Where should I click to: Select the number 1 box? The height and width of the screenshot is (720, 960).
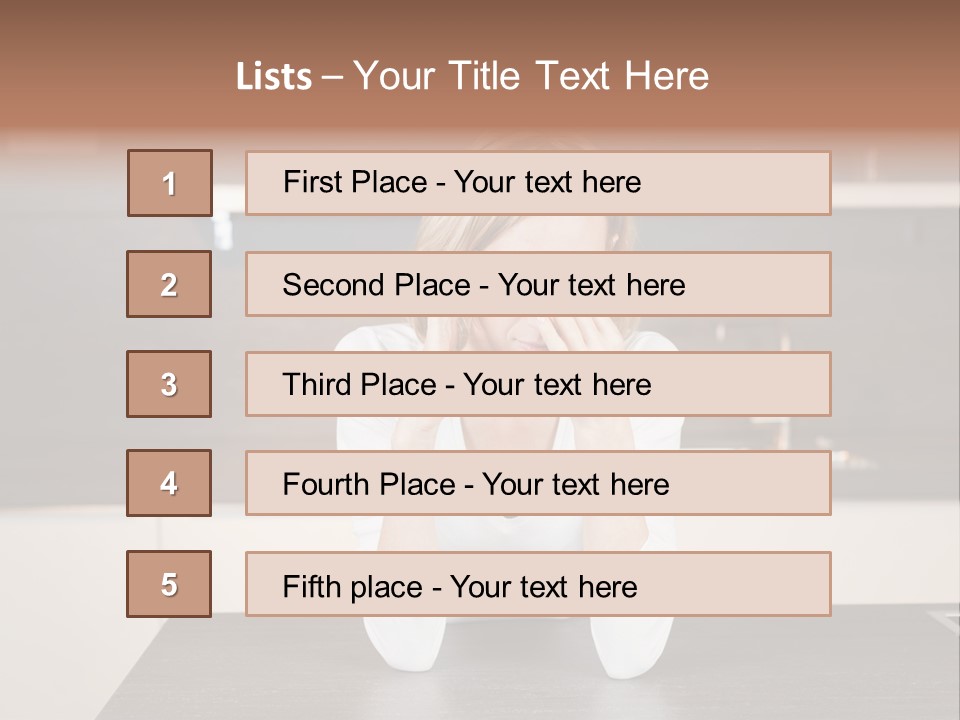(170, 183)
